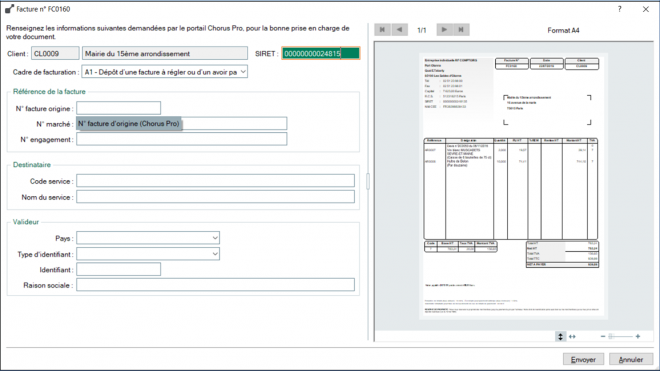
Task: Expand Type d'identifiant dropdown
Action: pos(148,254)
